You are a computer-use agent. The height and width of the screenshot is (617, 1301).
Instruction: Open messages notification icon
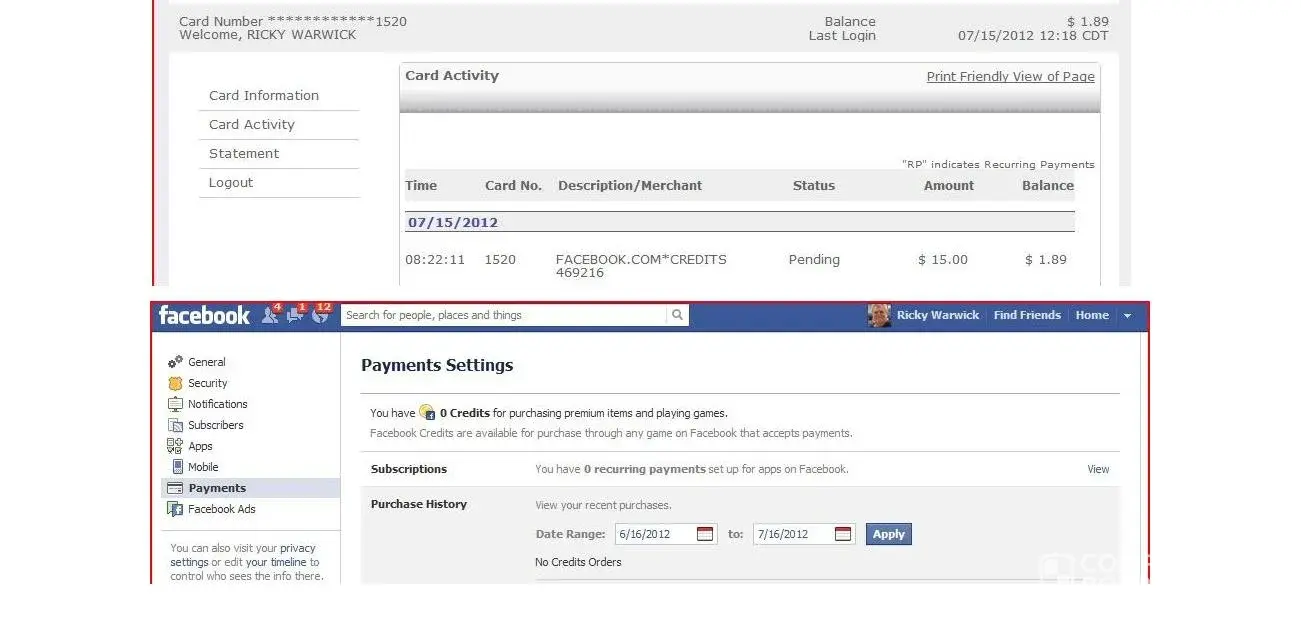295,315
